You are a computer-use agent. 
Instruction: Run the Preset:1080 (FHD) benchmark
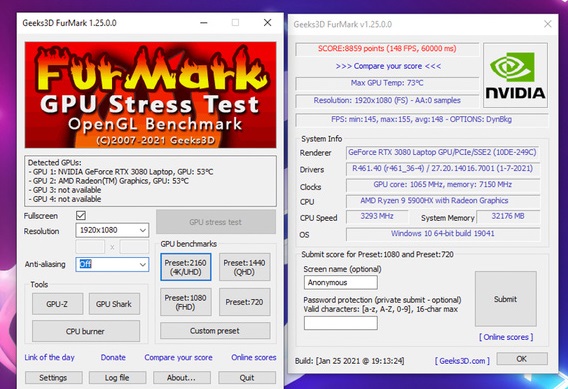point(185,302)
